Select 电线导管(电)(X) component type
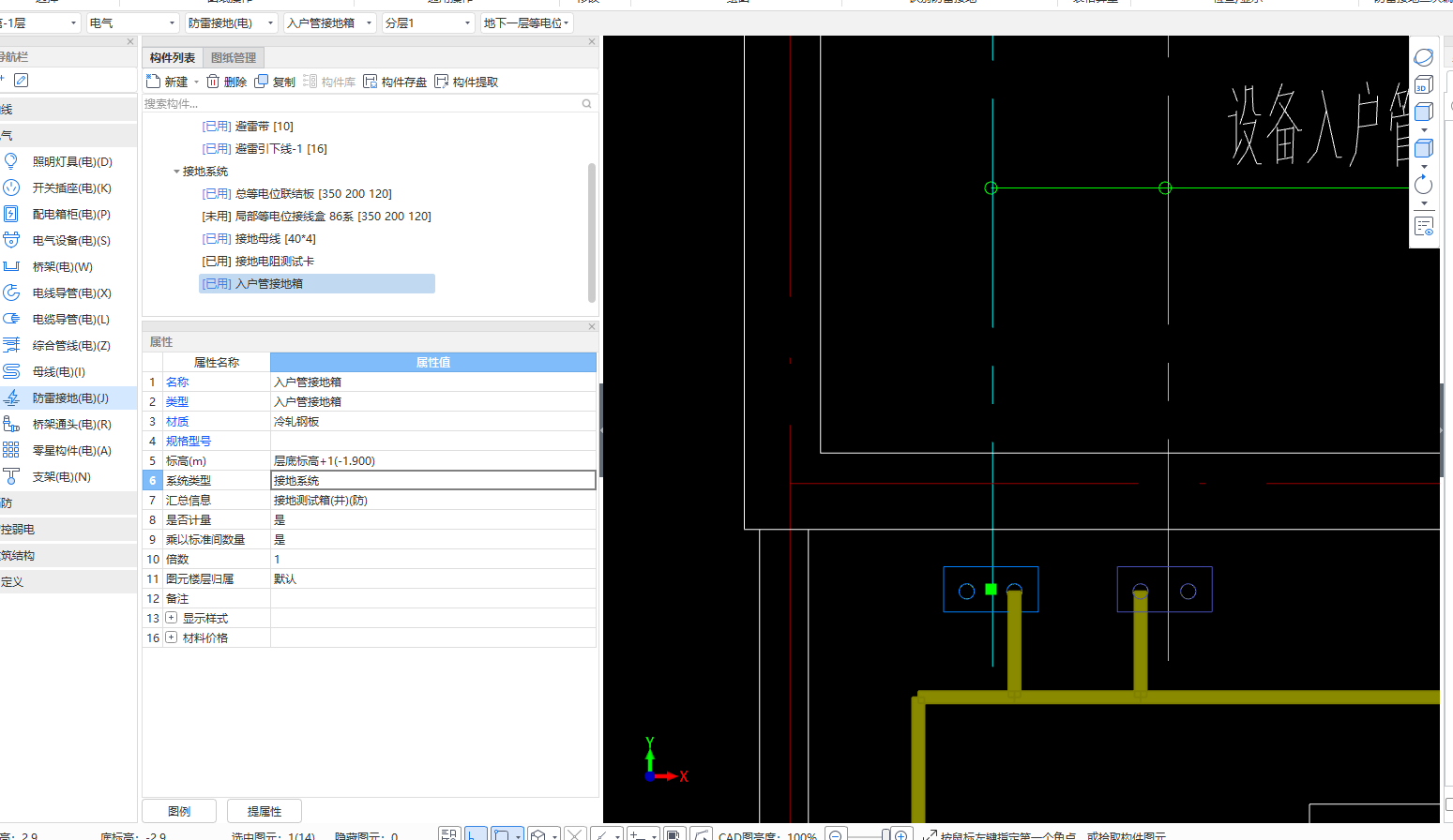Viewport: 1453px width, 840px height. point(68,292)
